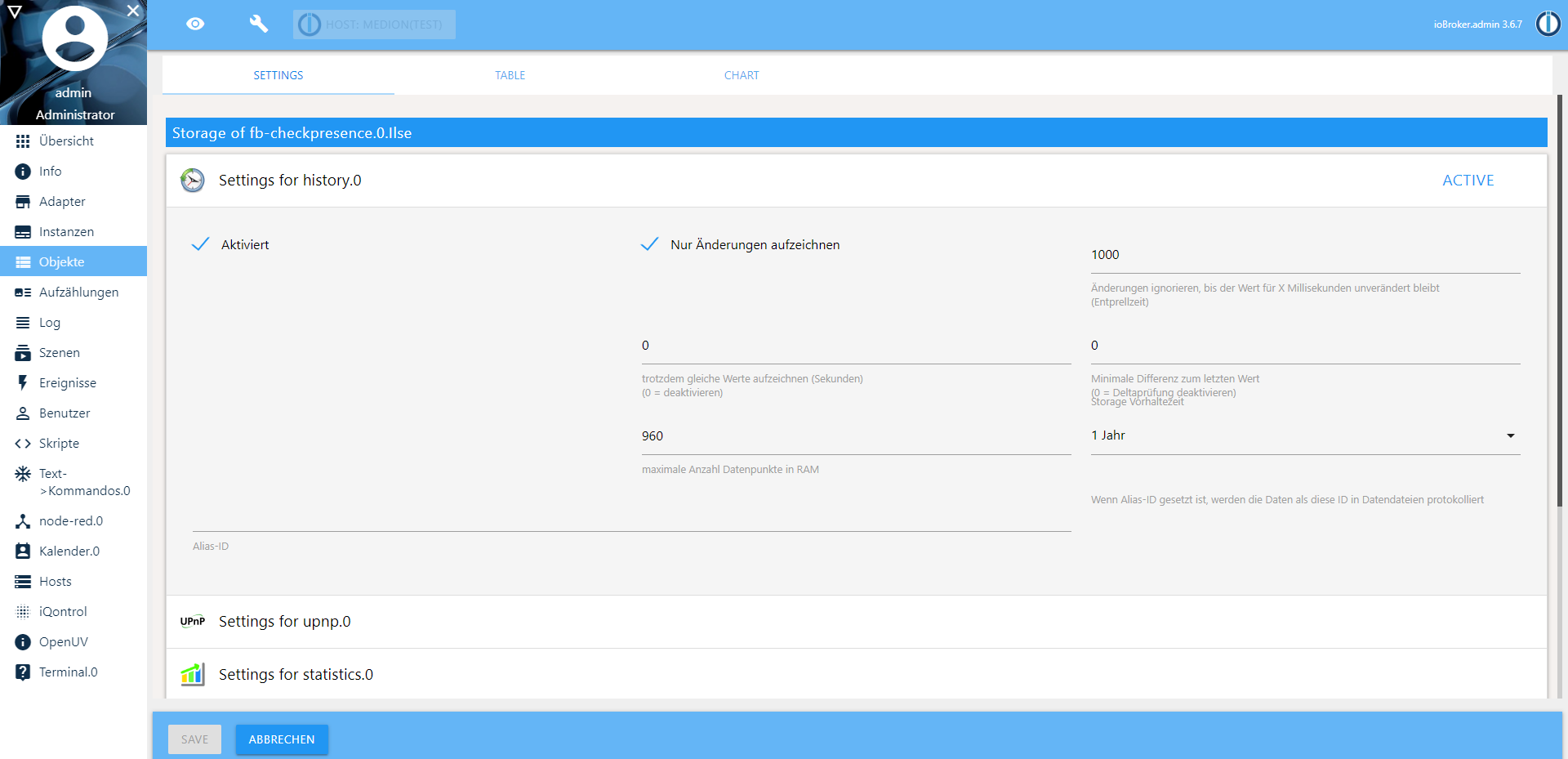Select the Objekte list icon

23,262
